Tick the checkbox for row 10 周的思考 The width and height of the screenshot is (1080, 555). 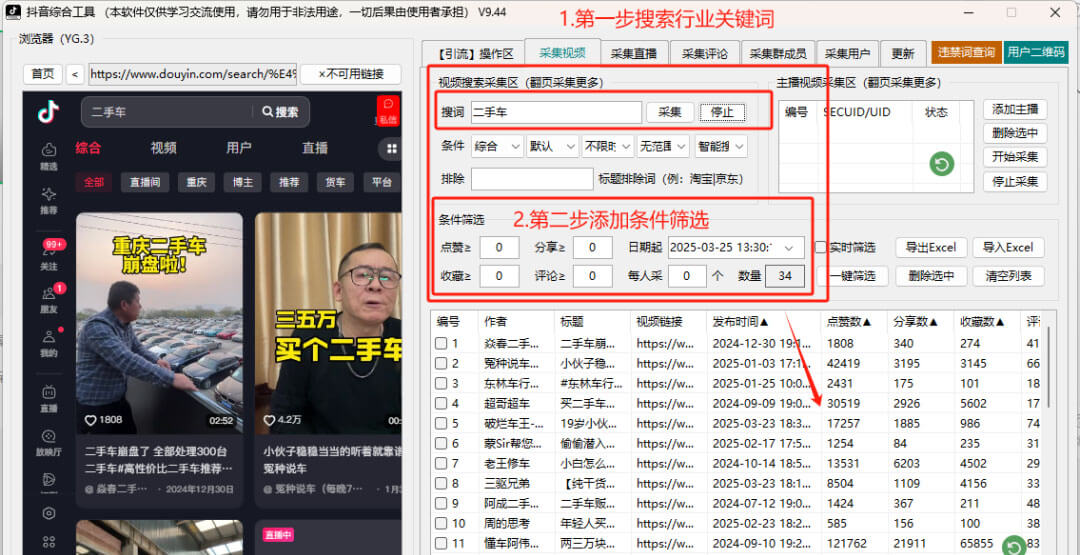pos(441,523)
